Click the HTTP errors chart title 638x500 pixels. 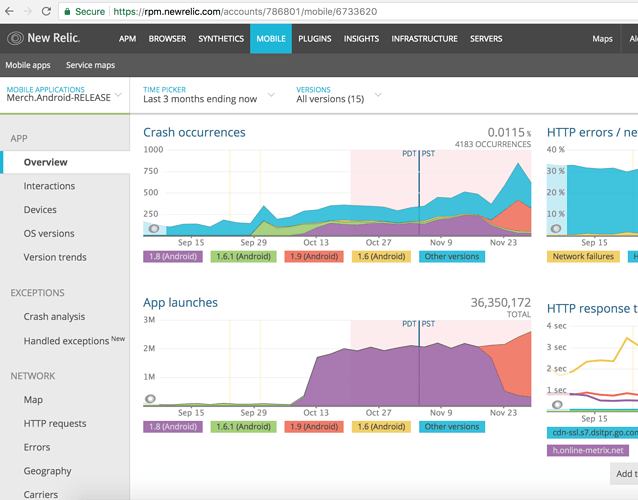[x=592, y=133]
